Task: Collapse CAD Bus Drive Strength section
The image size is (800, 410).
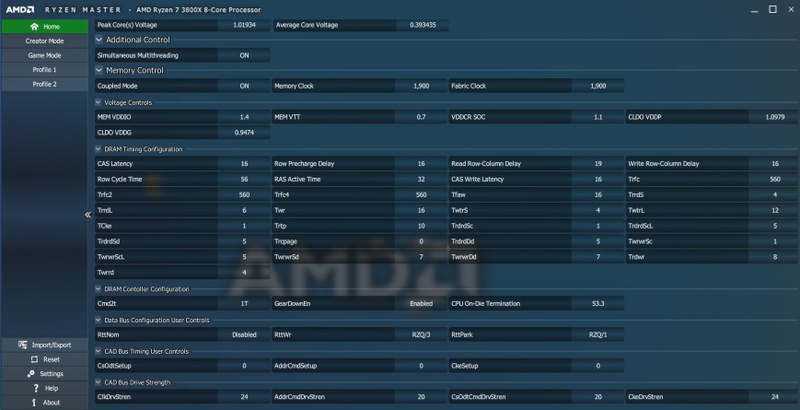Action: [98, 382]
